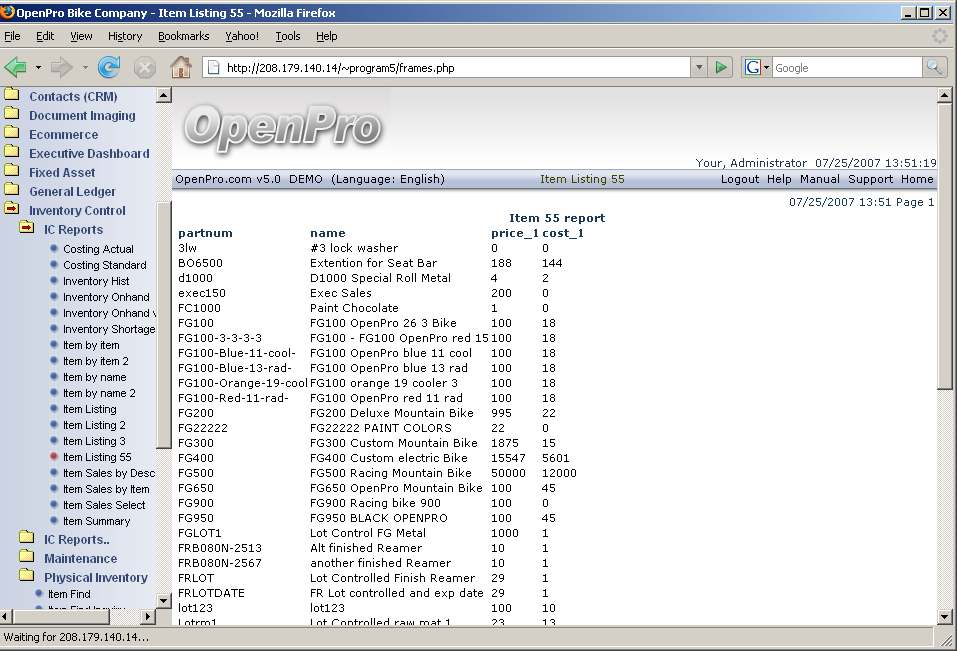Open the Manual link in header

coord(819,179)
